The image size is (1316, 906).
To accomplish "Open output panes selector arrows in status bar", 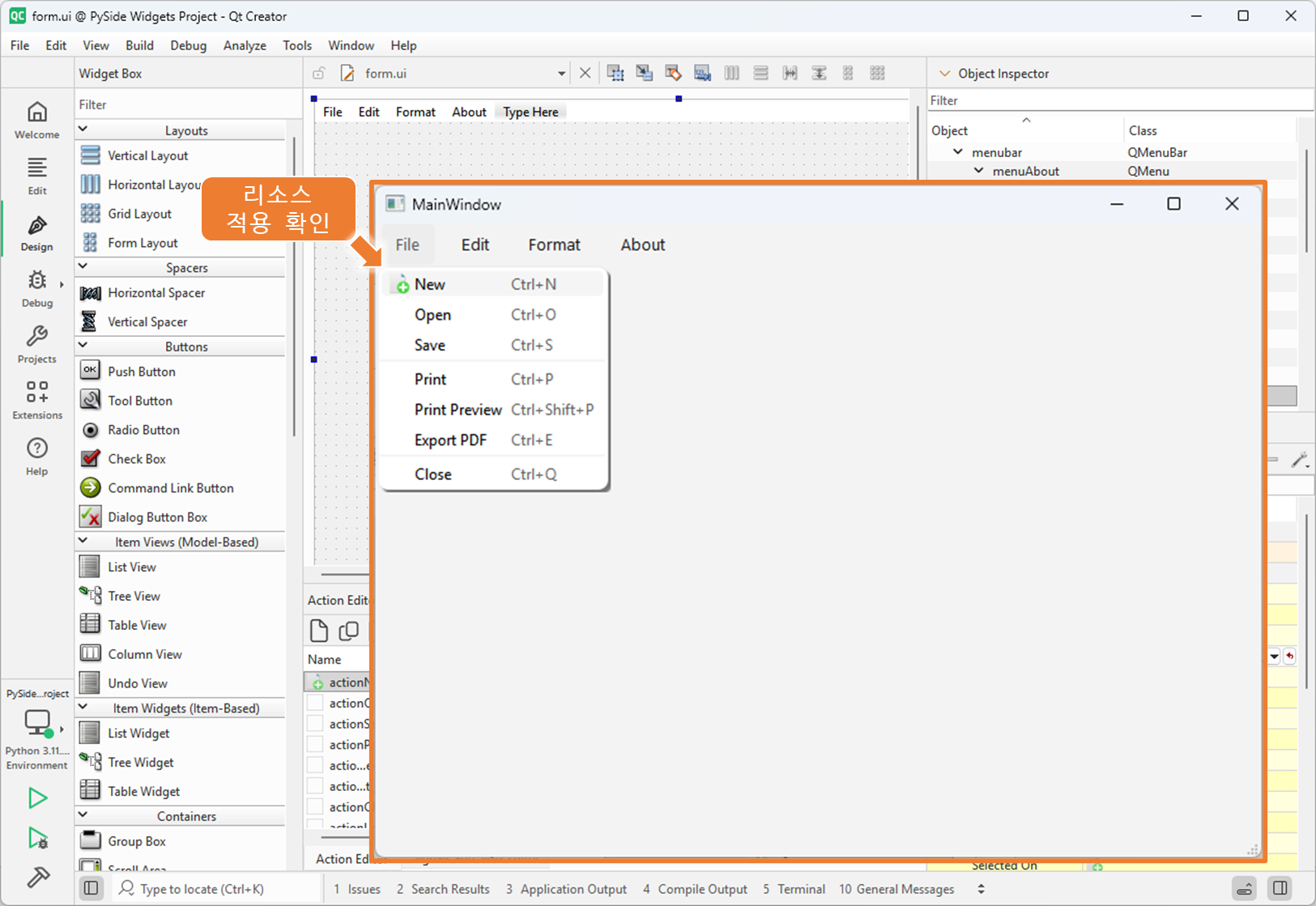I will tap(982, 889).
